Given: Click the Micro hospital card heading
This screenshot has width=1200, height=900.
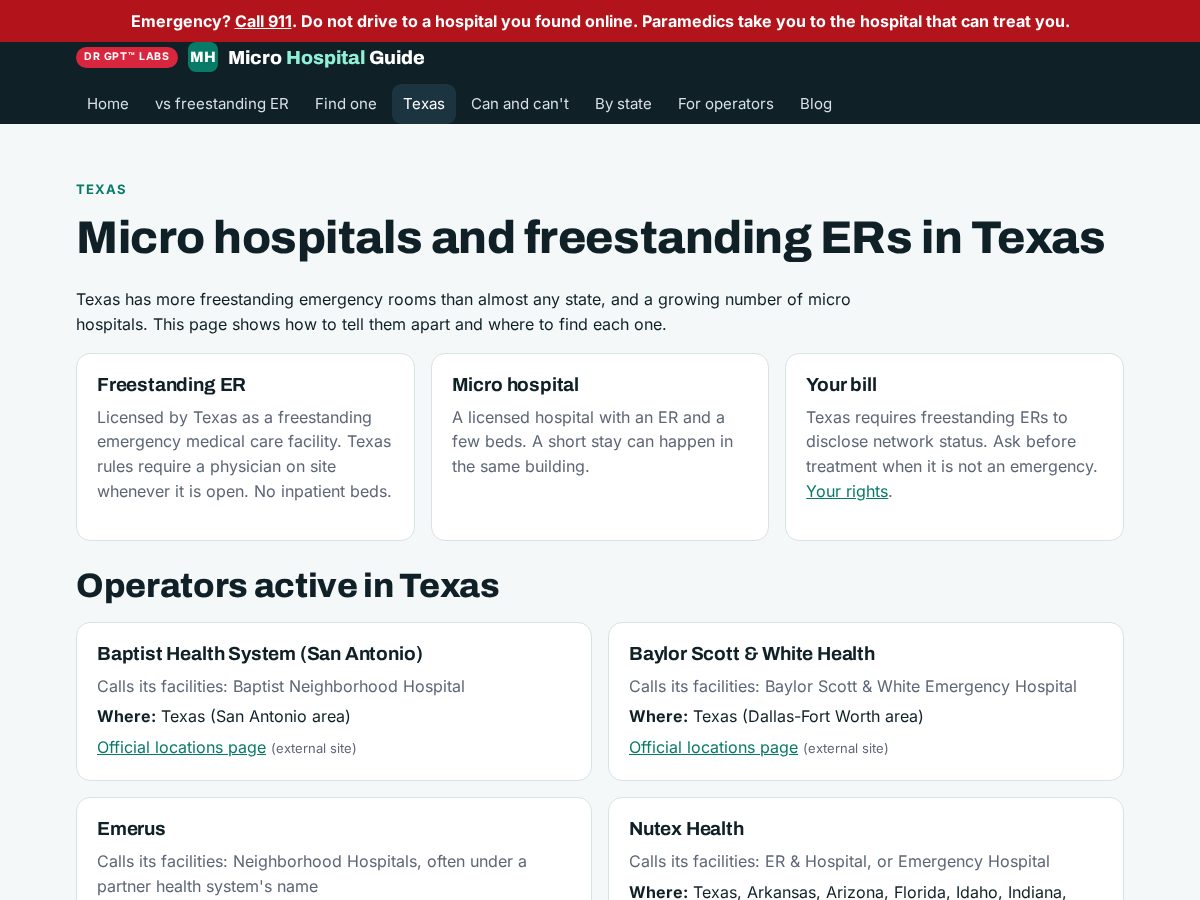Looking at the screenshot, I should pos(515,384).
